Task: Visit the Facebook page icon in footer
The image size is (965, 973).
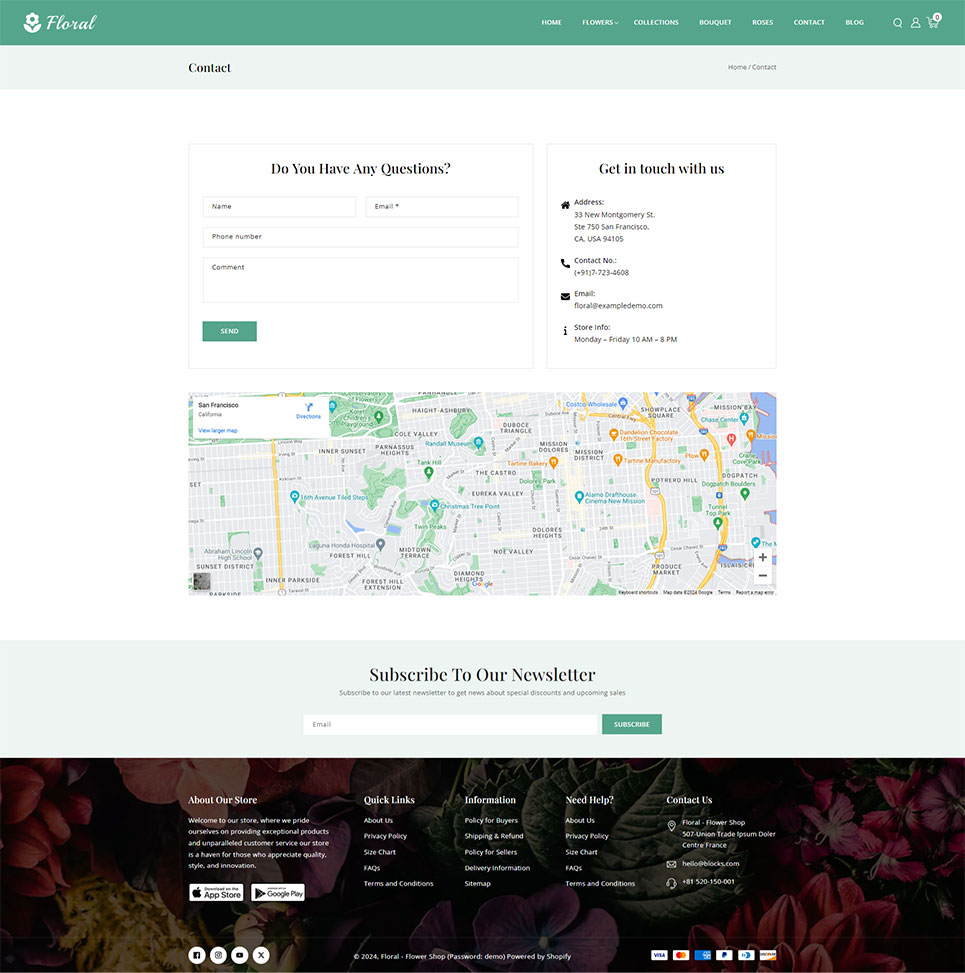Action: (x=197, y=955)
